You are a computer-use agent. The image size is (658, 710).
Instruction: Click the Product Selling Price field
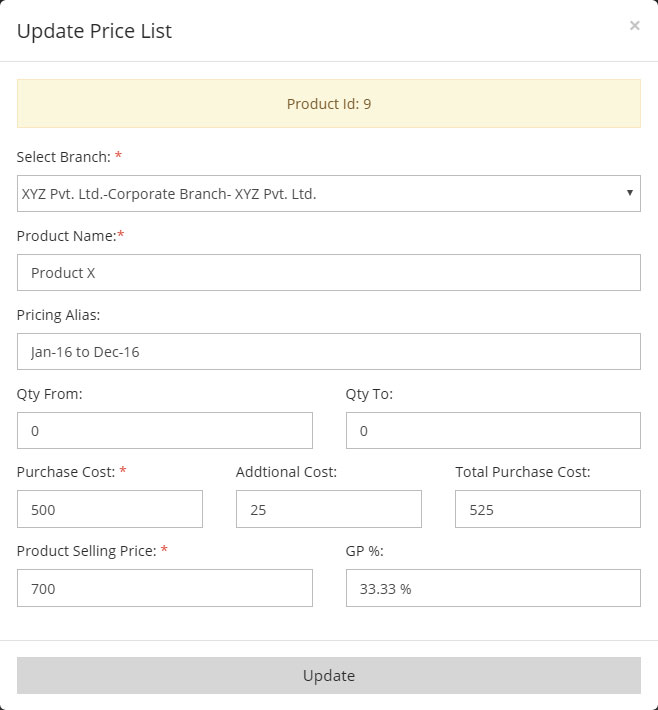(x=165, y=588)
